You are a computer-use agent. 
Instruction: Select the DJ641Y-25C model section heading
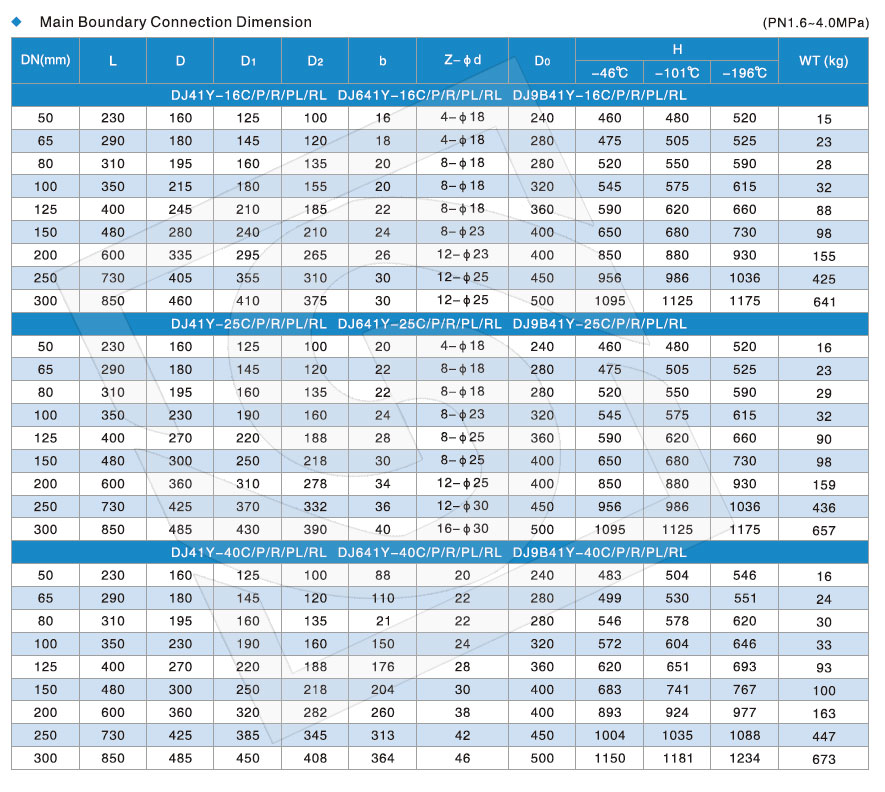pyautogui.click(x=420, y=324)
